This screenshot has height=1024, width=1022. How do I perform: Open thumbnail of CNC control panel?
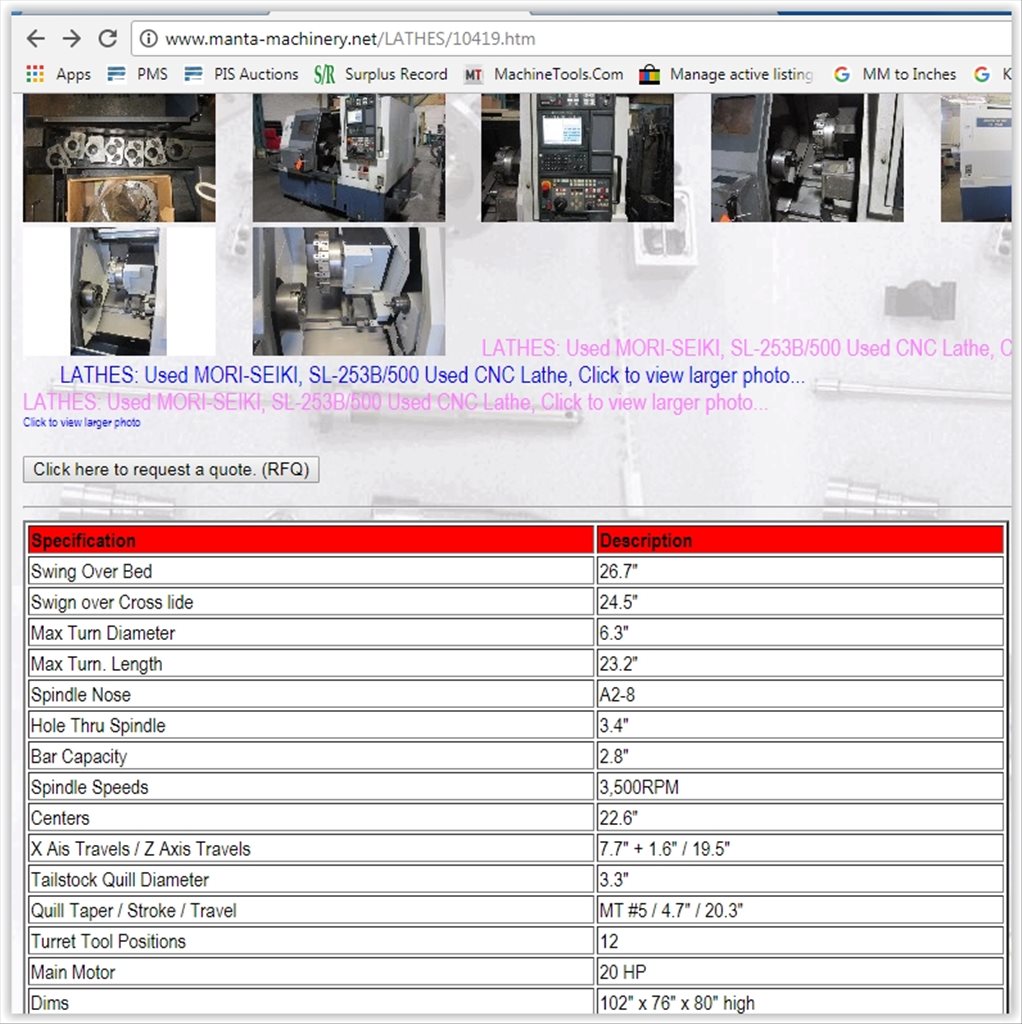(x=577, y=158)
